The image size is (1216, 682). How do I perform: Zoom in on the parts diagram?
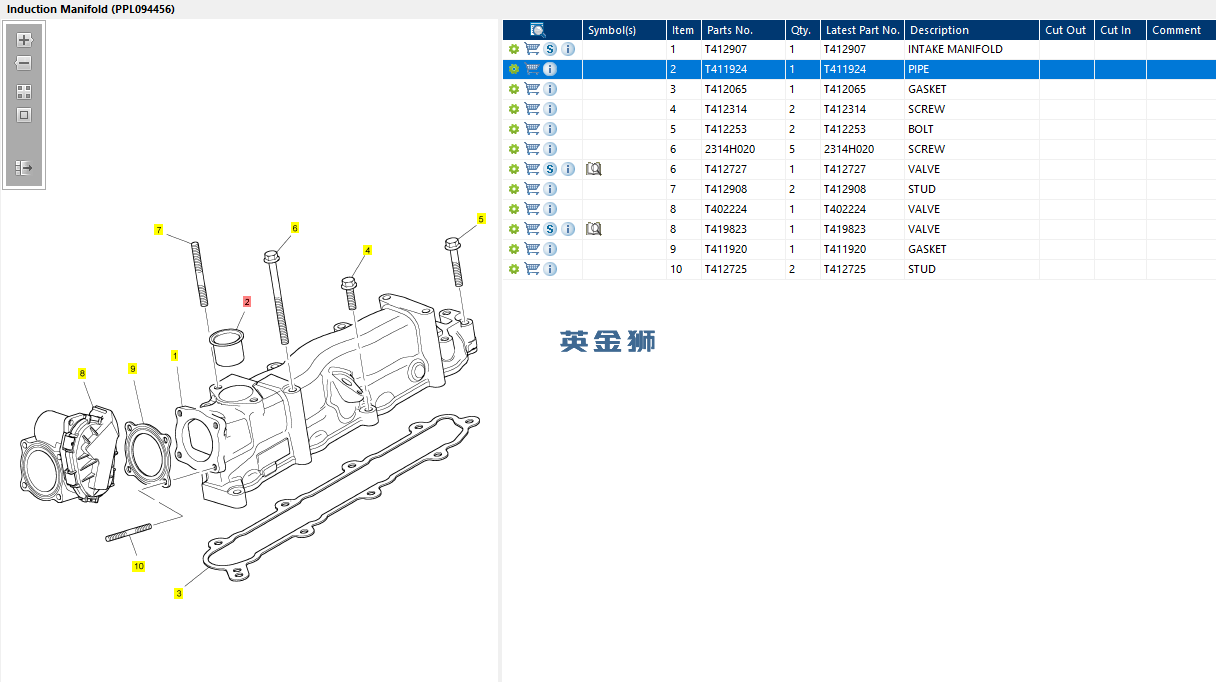coord(24,41)
